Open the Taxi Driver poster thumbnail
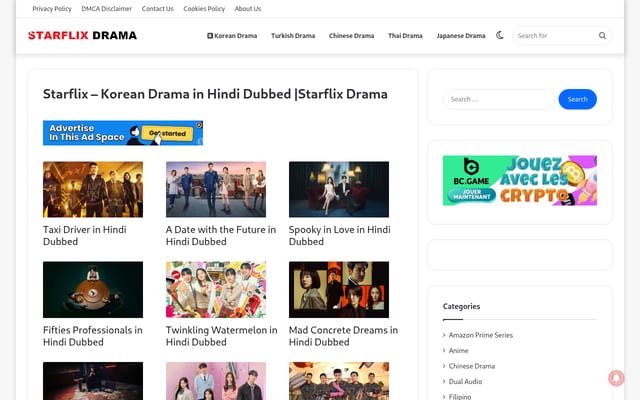The height and width of the screenshot is (400, 640). 93,189
